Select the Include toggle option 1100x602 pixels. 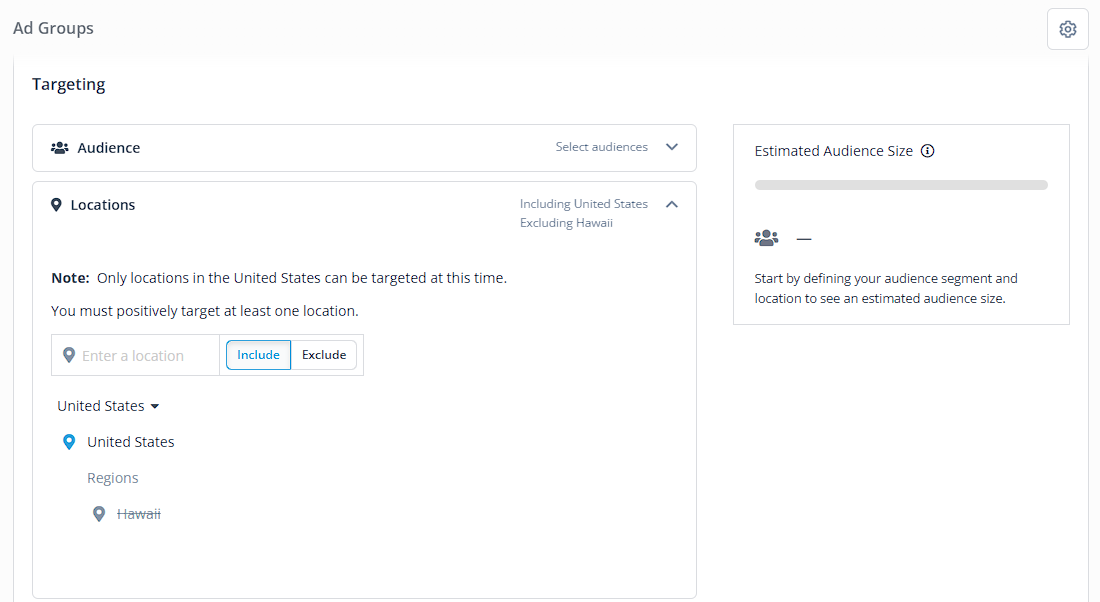258,355
